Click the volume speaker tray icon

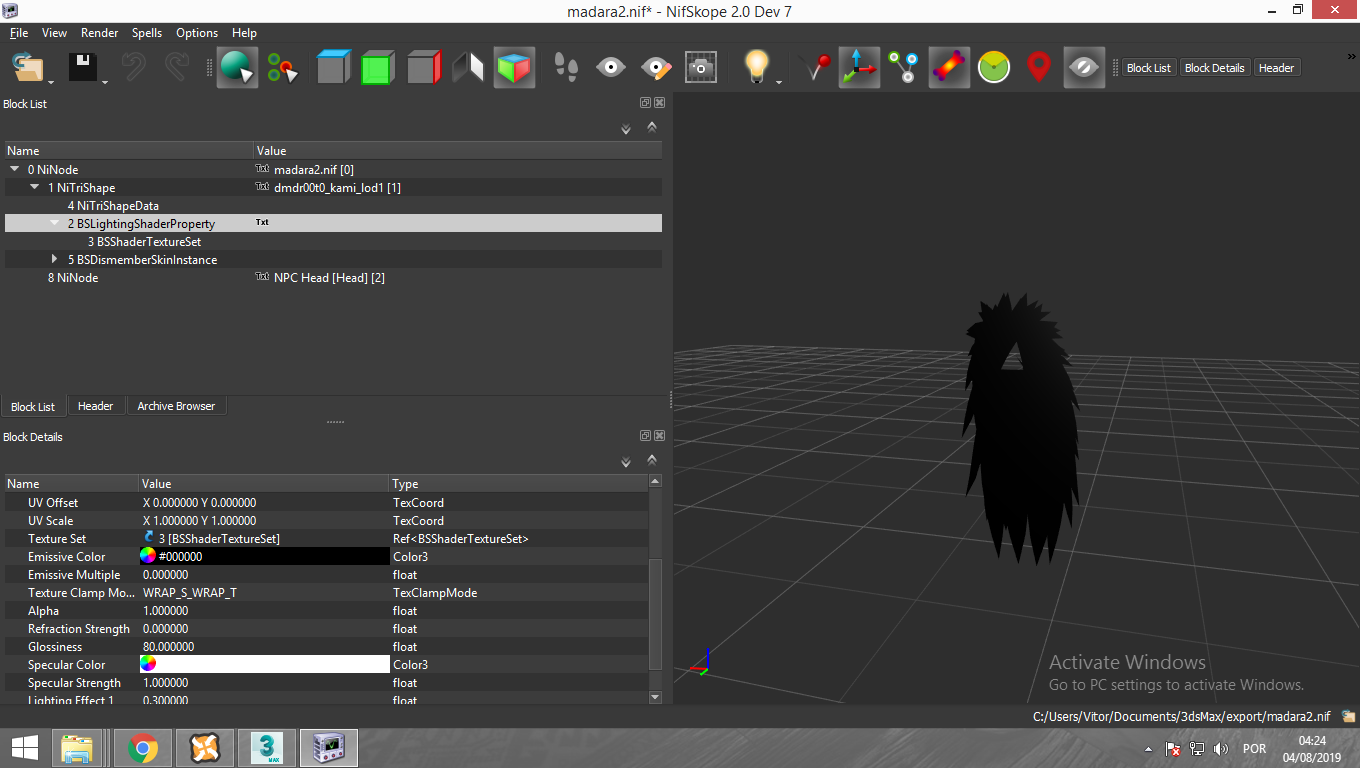pyautogui.click(x=1220, y=748)
